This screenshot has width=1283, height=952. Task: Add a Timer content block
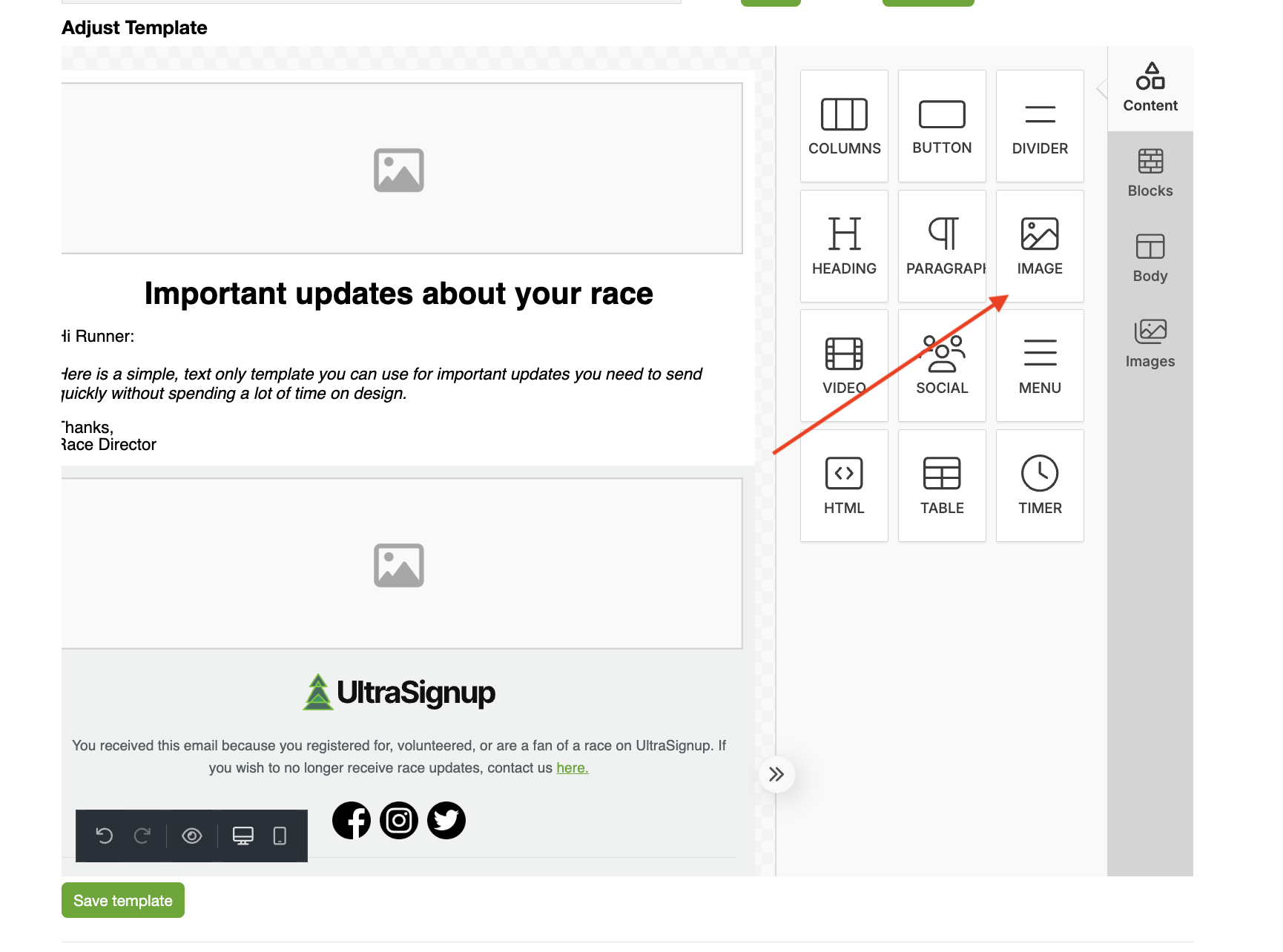(1040, 486)
